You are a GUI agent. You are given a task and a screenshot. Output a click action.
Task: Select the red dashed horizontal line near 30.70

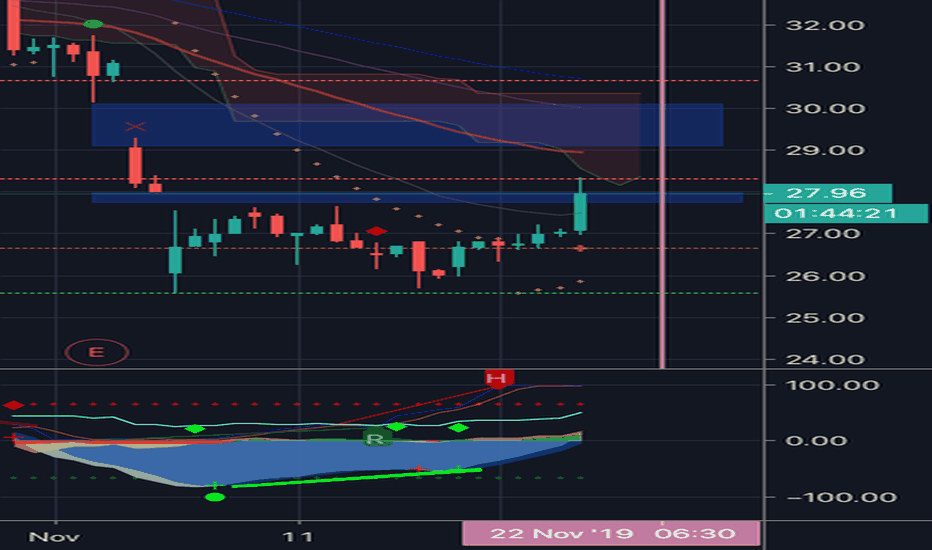(380, 80)
